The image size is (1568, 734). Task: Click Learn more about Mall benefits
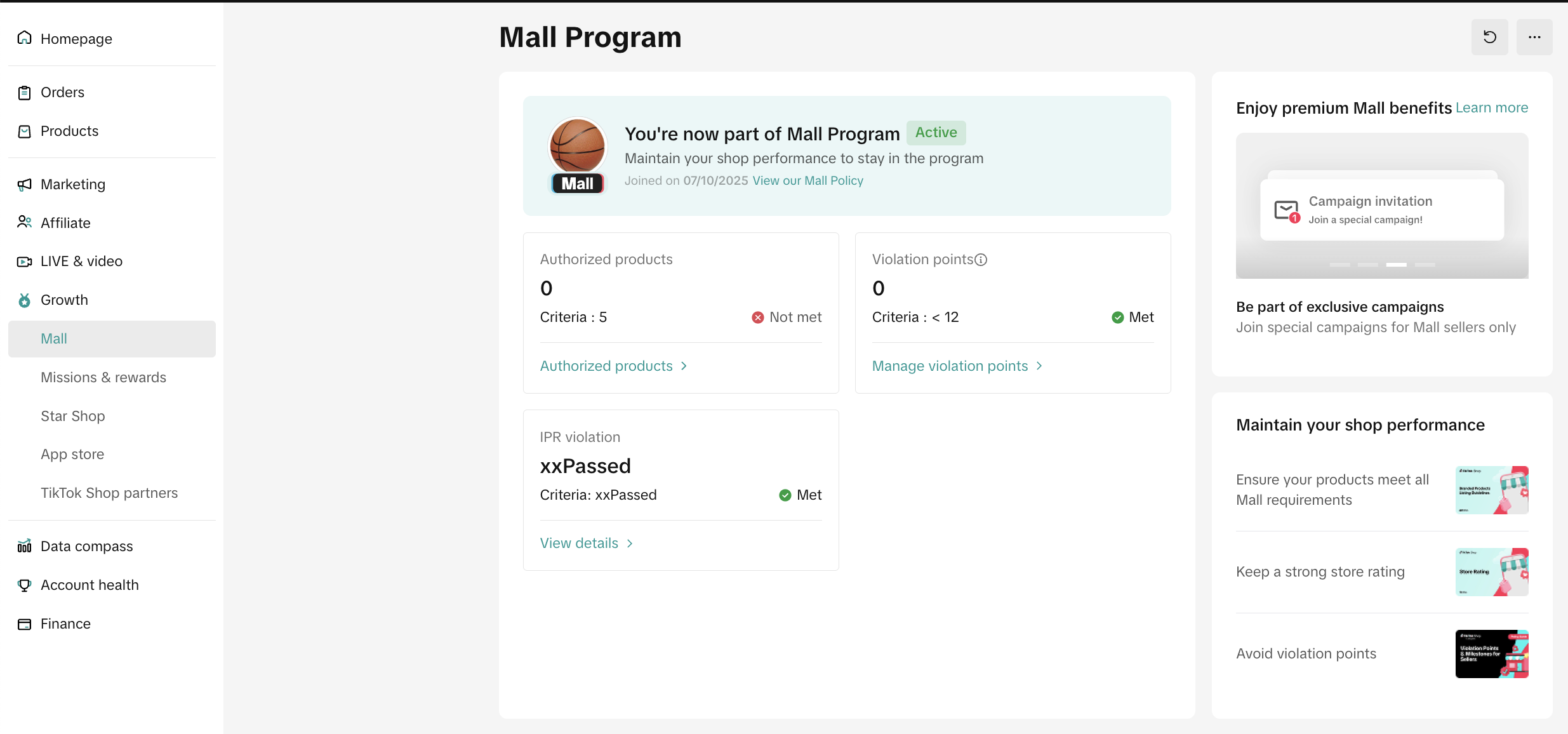click(x=1491, y=108)
